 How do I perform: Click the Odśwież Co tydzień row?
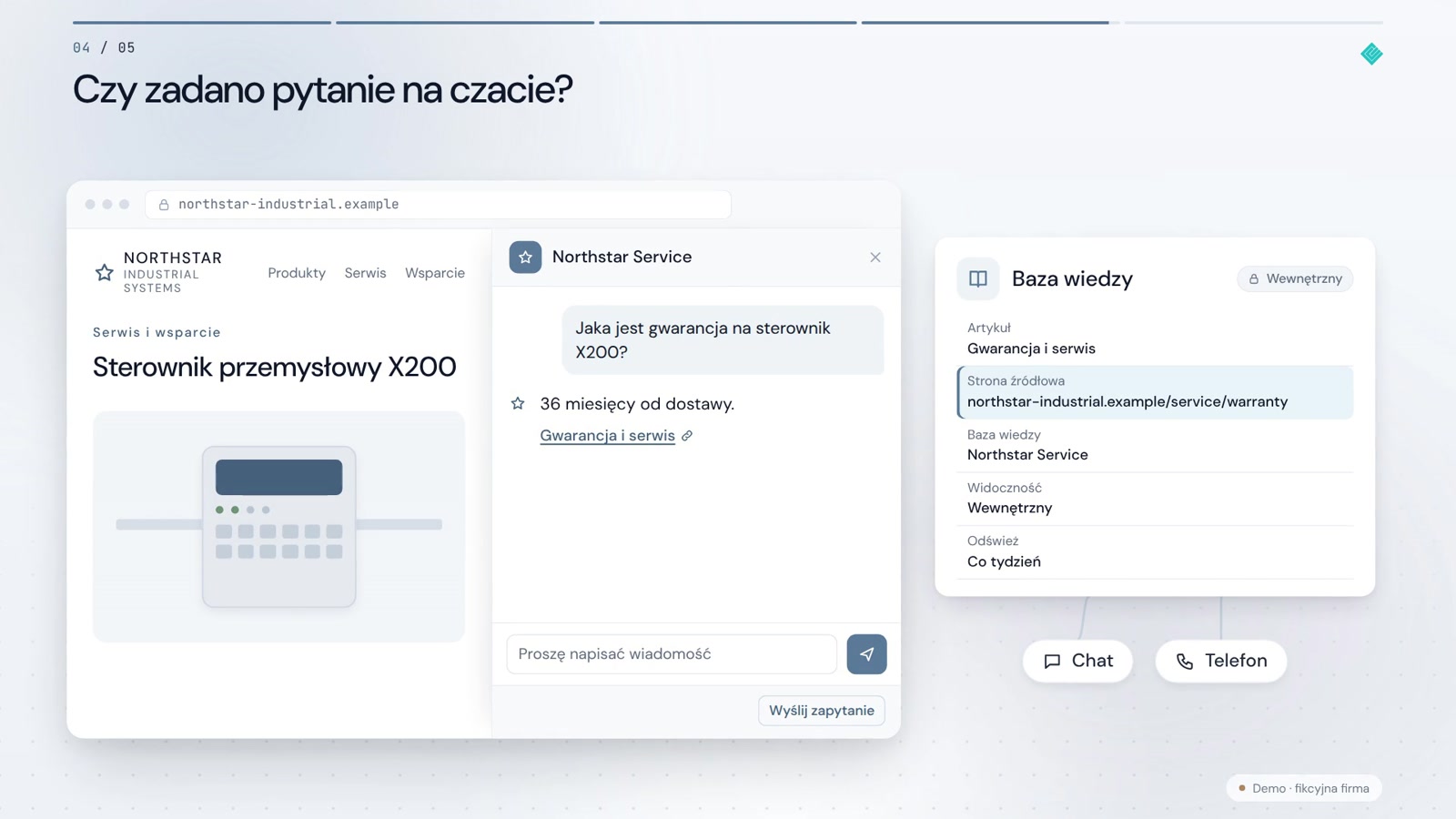[1155, 552]
